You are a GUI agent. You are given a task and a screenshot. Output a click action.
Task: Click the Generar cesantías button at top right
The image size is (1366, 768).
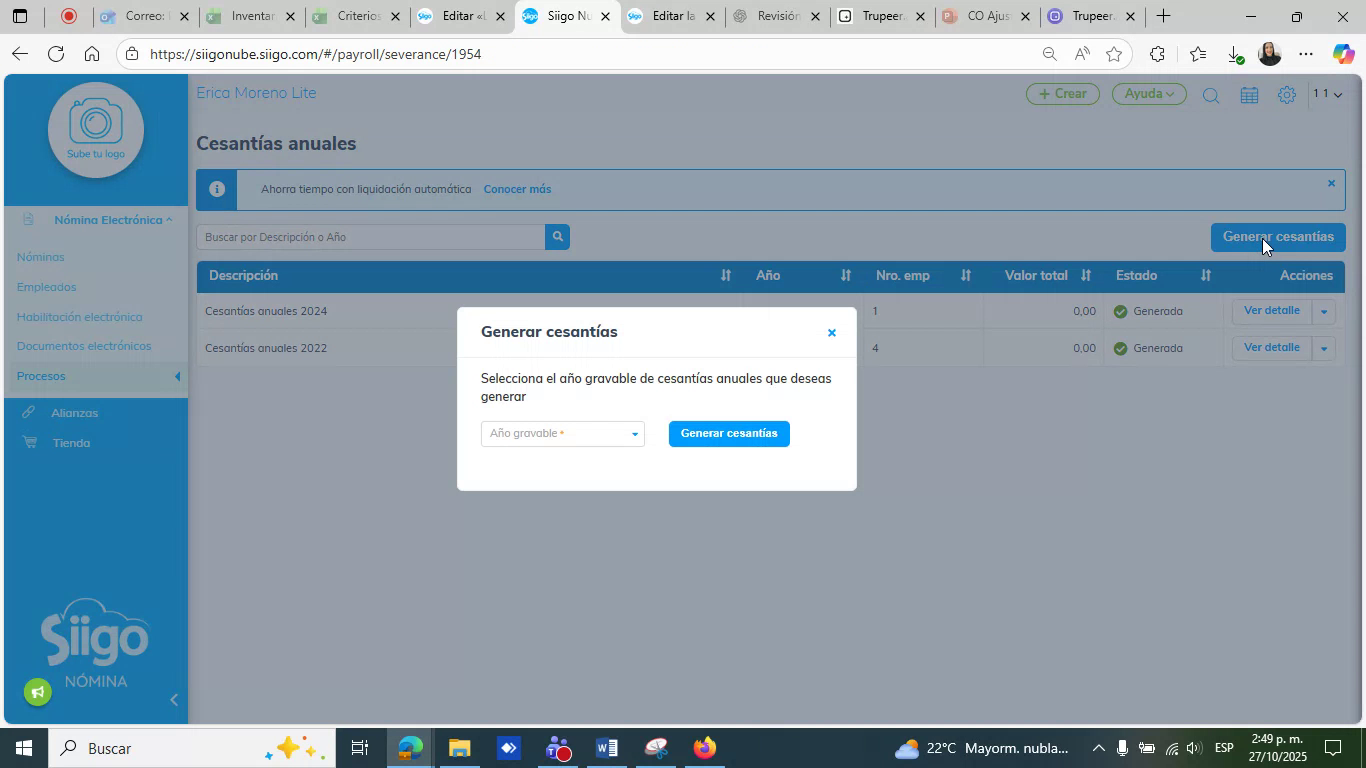1278,237
